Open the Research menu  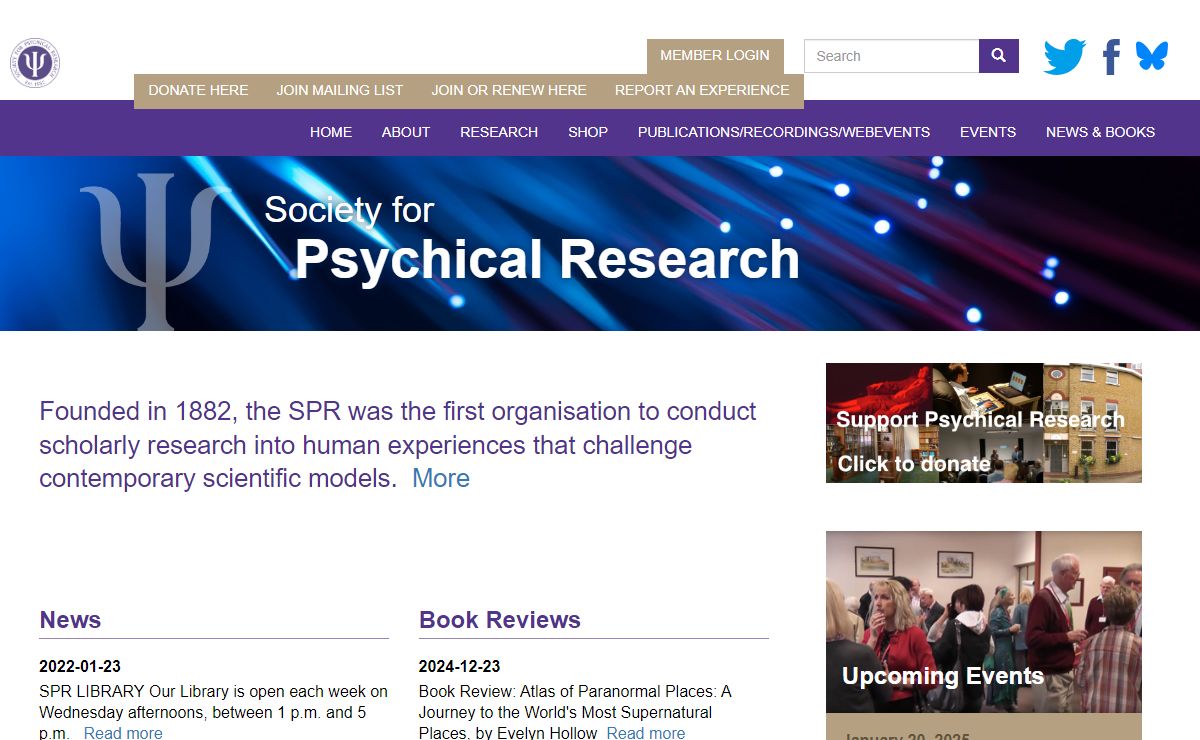(499, 132)
